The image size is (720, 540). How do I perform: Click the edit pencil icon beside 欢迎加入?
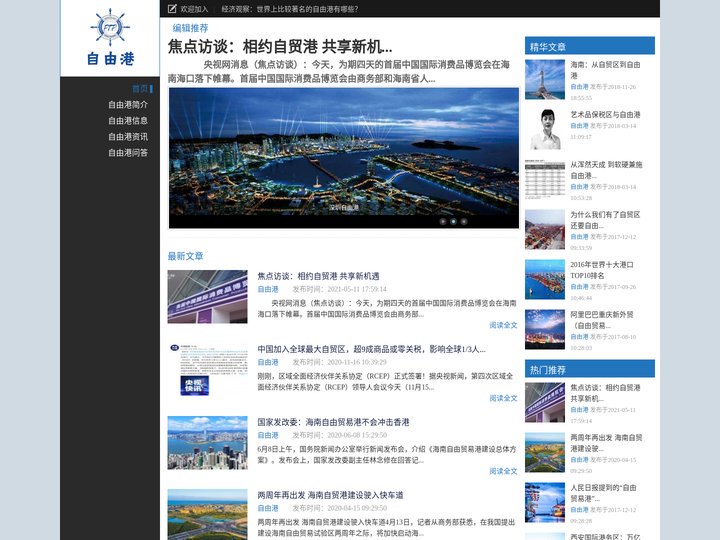(x=172, y=9)
